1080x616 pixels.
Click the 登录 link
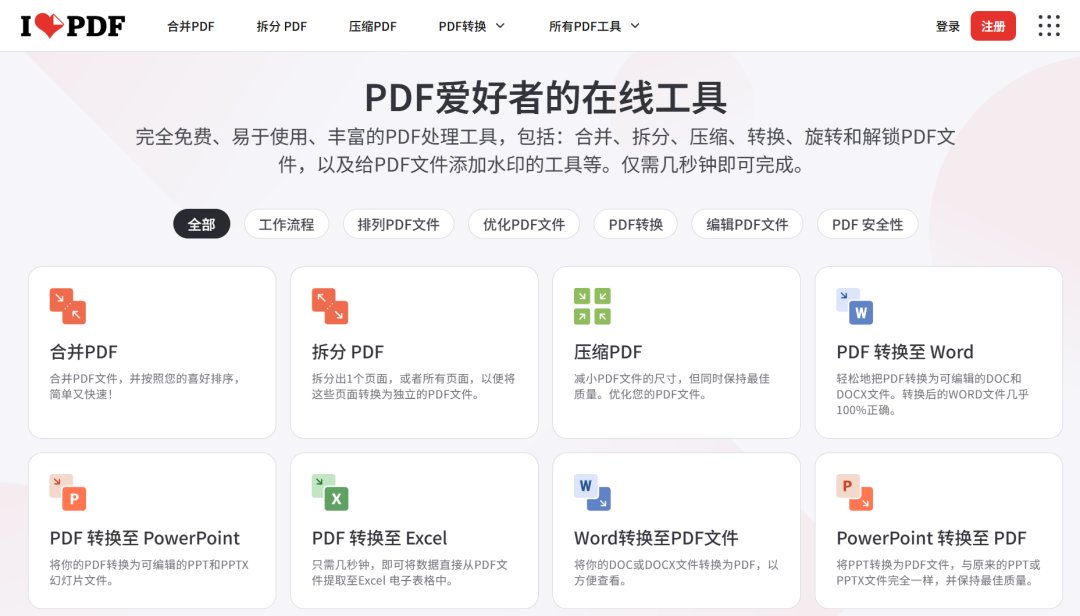pos(946,26)
